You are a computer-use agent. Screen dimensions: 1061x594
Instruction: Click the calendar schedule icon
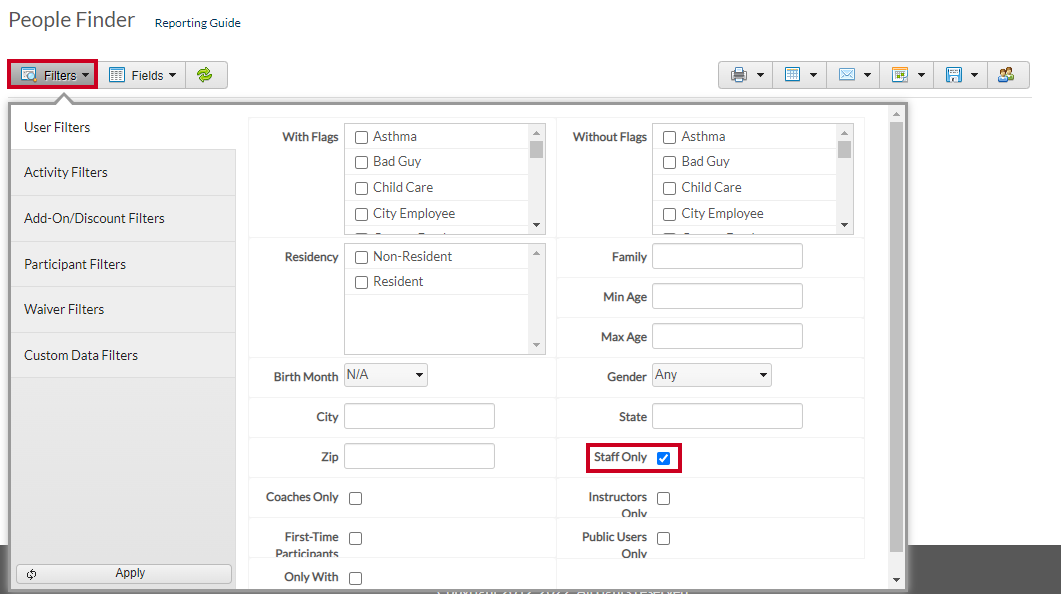[900, 74]
